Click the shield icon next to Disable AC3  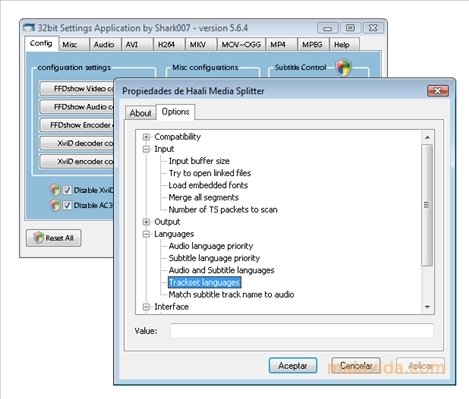[x=55, y=205]
